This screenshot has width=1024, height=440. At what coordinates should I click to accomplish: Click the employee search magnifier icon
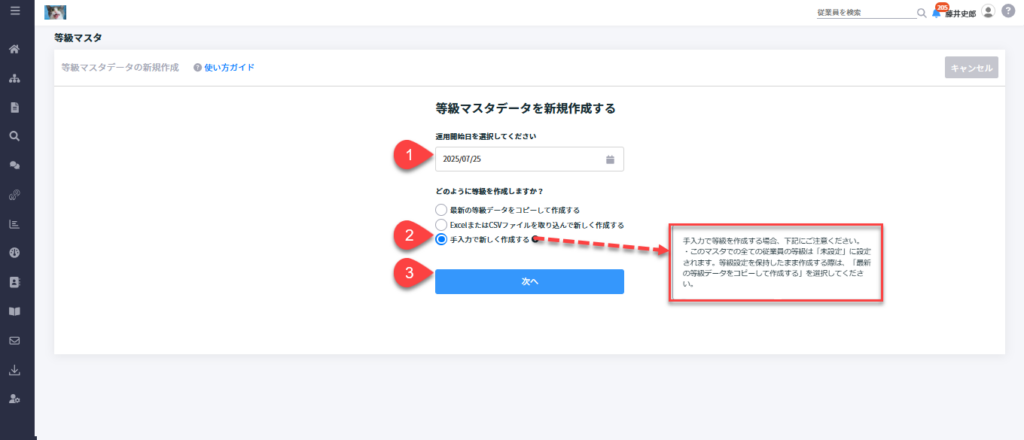pos(921,13)
